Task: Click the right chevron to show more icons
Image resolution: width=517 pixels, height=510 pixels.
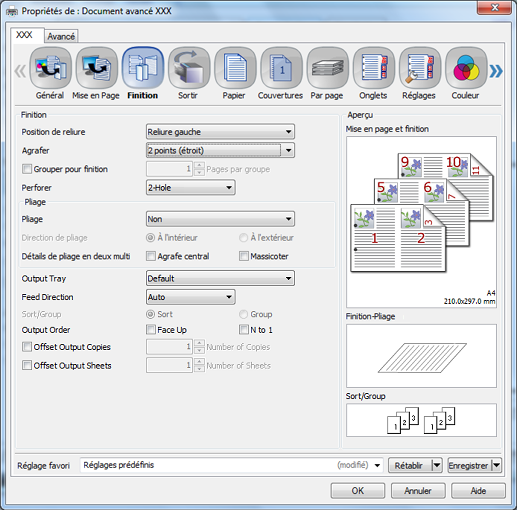Action: click(x=496, y=71)
